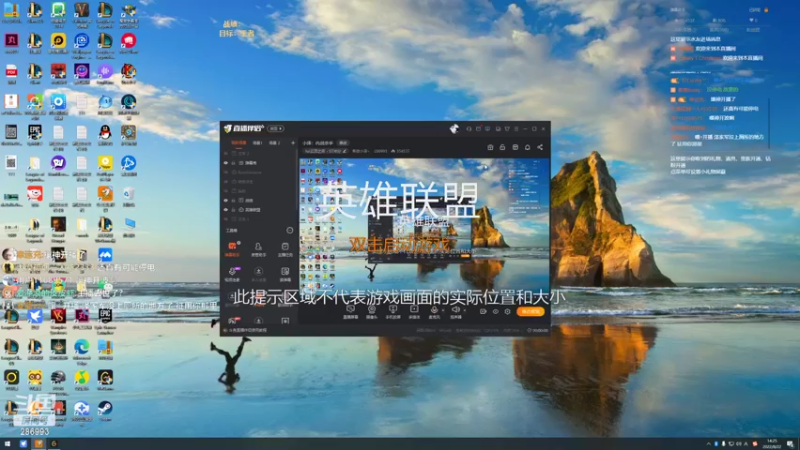The height and width of the screenshot is (450, 800).
Task: Switch to the 场景2 scene tab
Action: click(x=274, y=143)
